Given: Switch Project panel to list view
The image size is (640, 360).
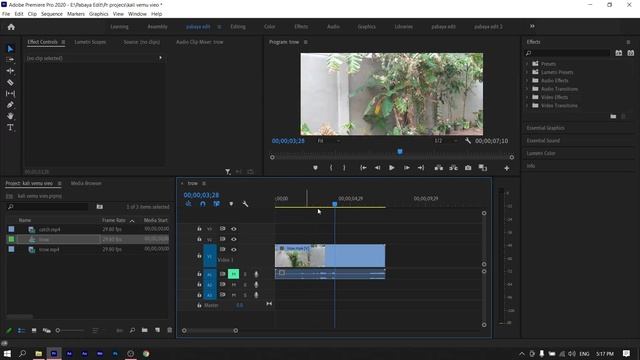Looking at the screenshot, I should coord(21,330).
